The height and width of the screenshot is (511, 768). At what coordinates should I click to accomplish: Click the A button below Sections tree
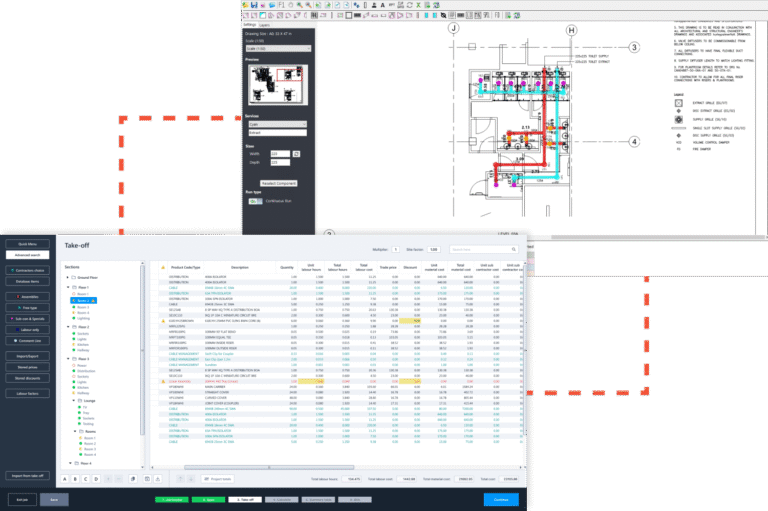point(65,479)
